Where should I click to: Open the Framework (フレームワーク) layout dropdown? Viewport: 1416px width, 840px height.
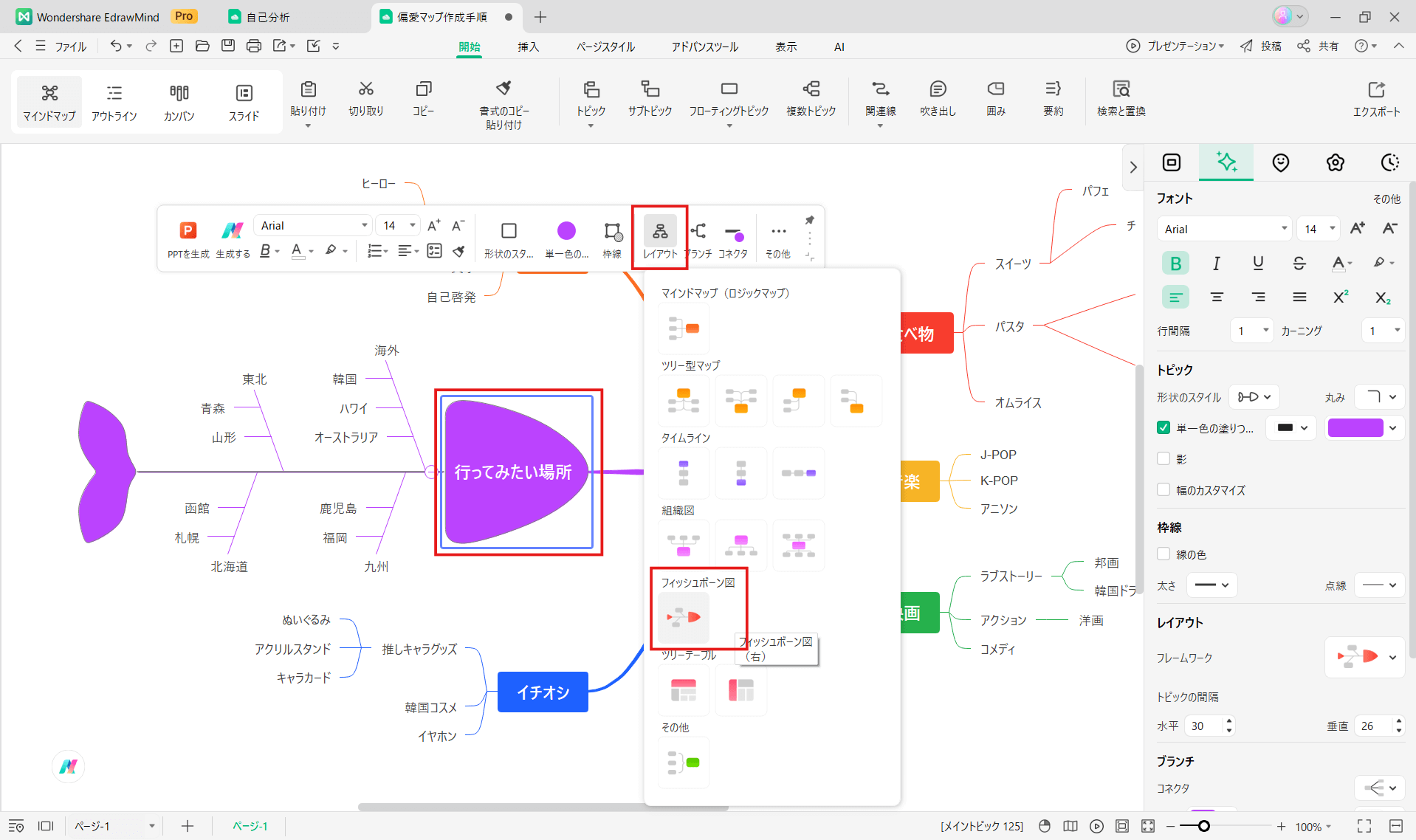(x=1364, y=657)
